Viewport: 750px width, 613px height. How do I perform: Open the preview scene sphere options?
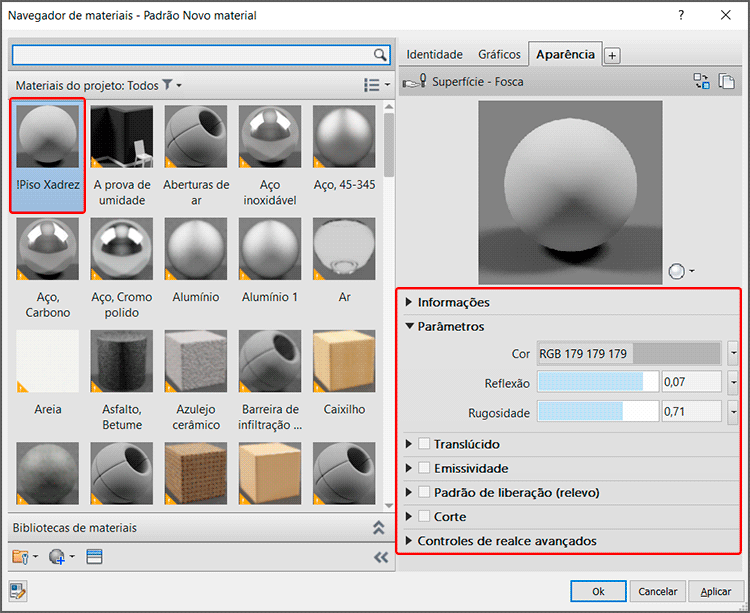click(681, 271)
